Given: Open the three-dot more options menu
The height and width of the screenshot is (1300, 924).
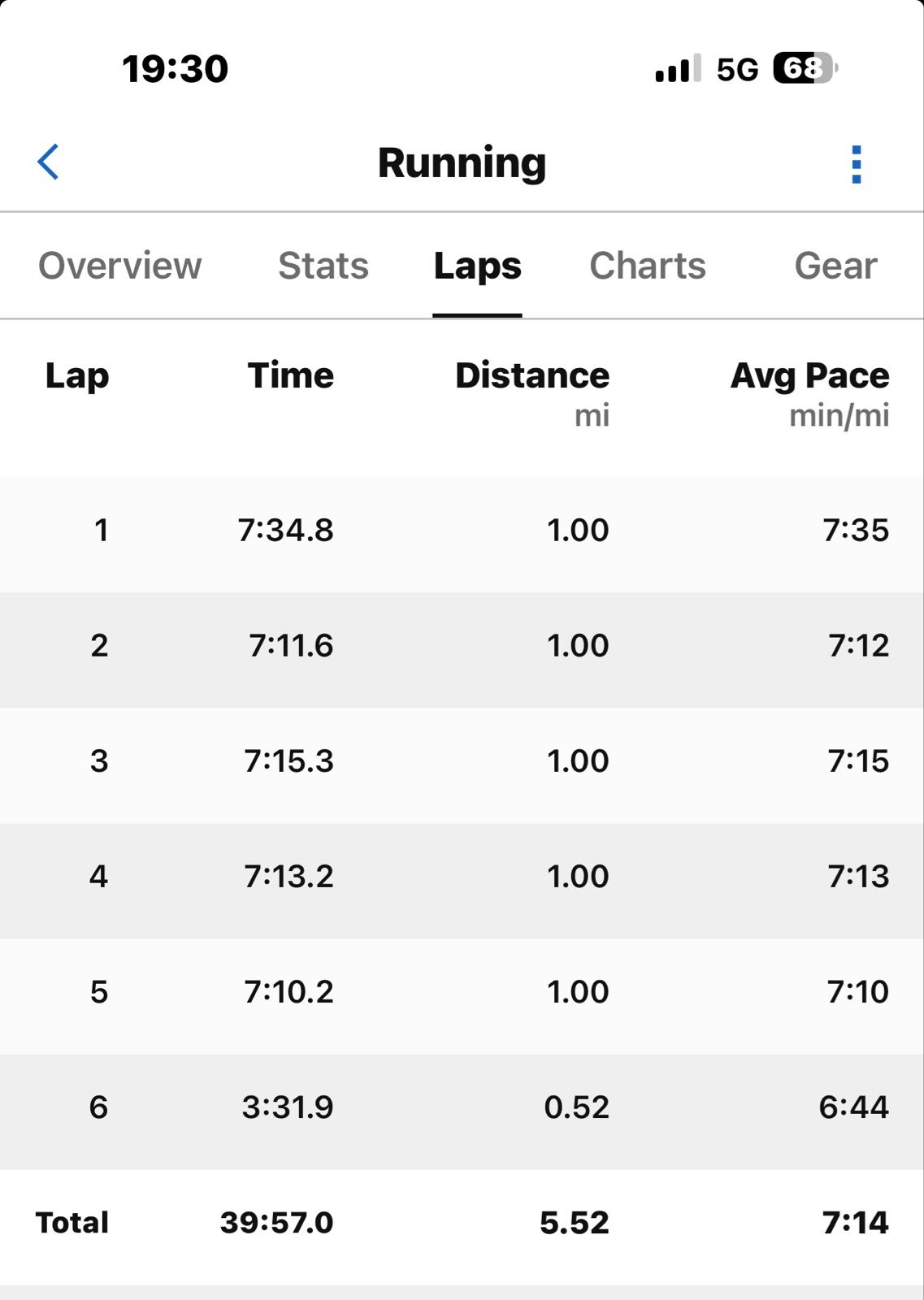Looking at the screenshot, I should tap(856, 164).
